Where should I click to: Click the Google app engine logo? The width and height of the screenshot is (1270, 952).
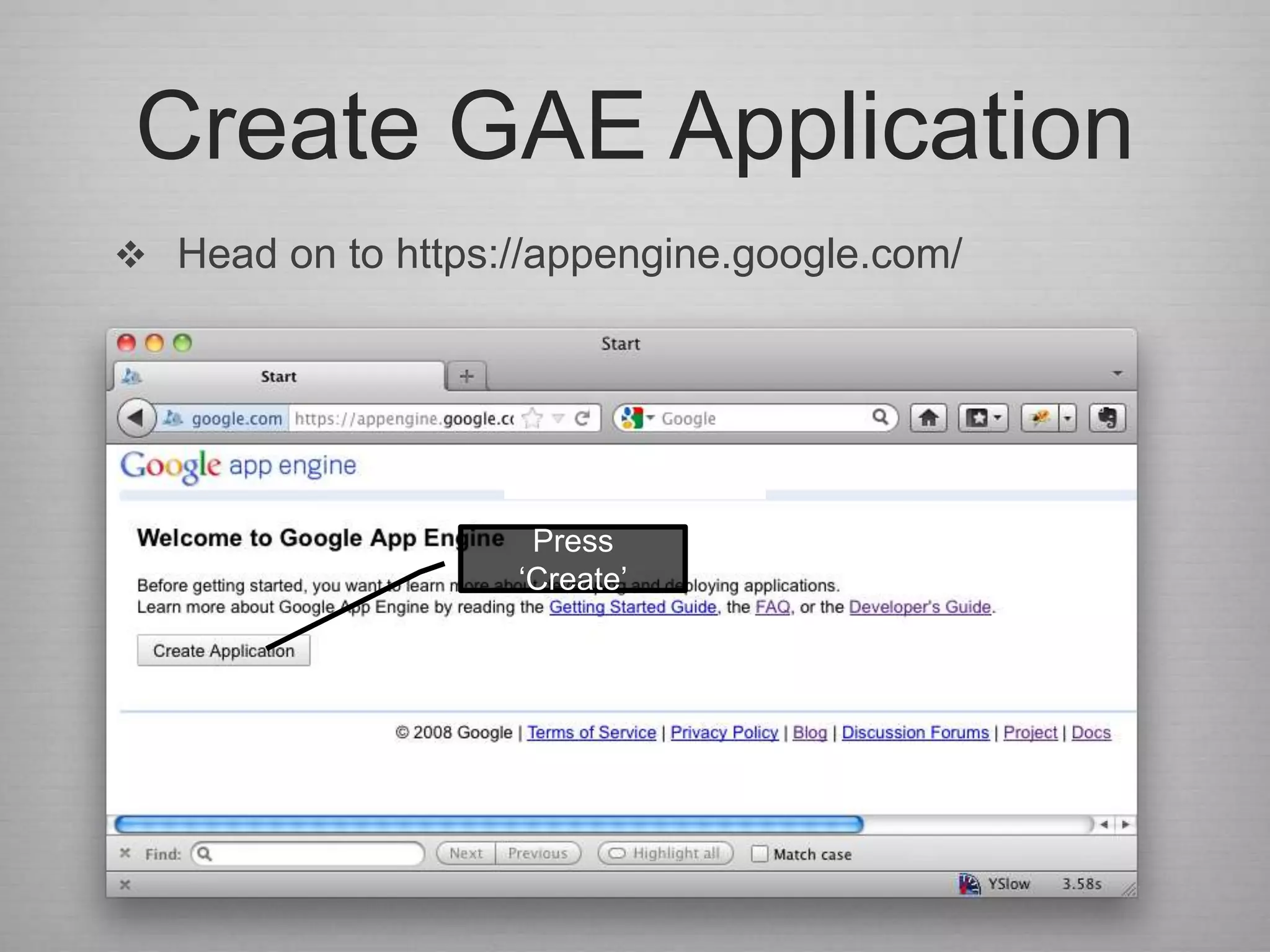(239, 466)
